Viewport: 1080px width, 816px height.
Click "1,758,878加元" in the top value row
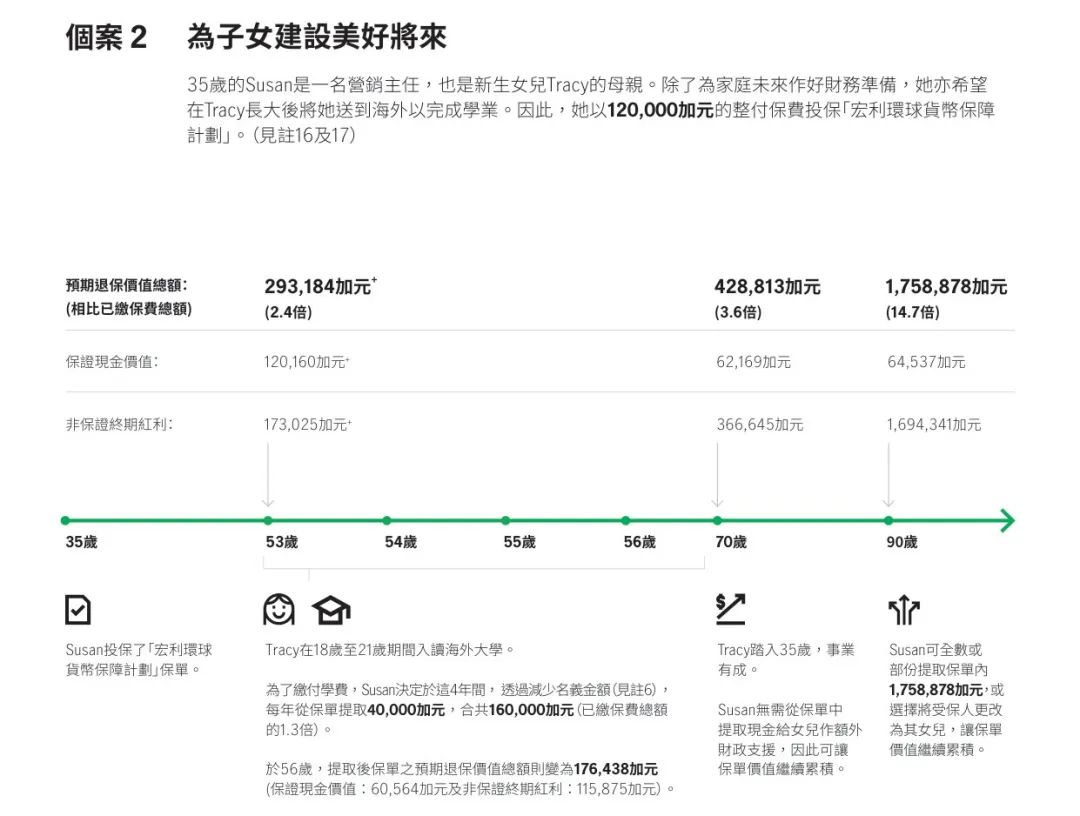click(946, 286)
